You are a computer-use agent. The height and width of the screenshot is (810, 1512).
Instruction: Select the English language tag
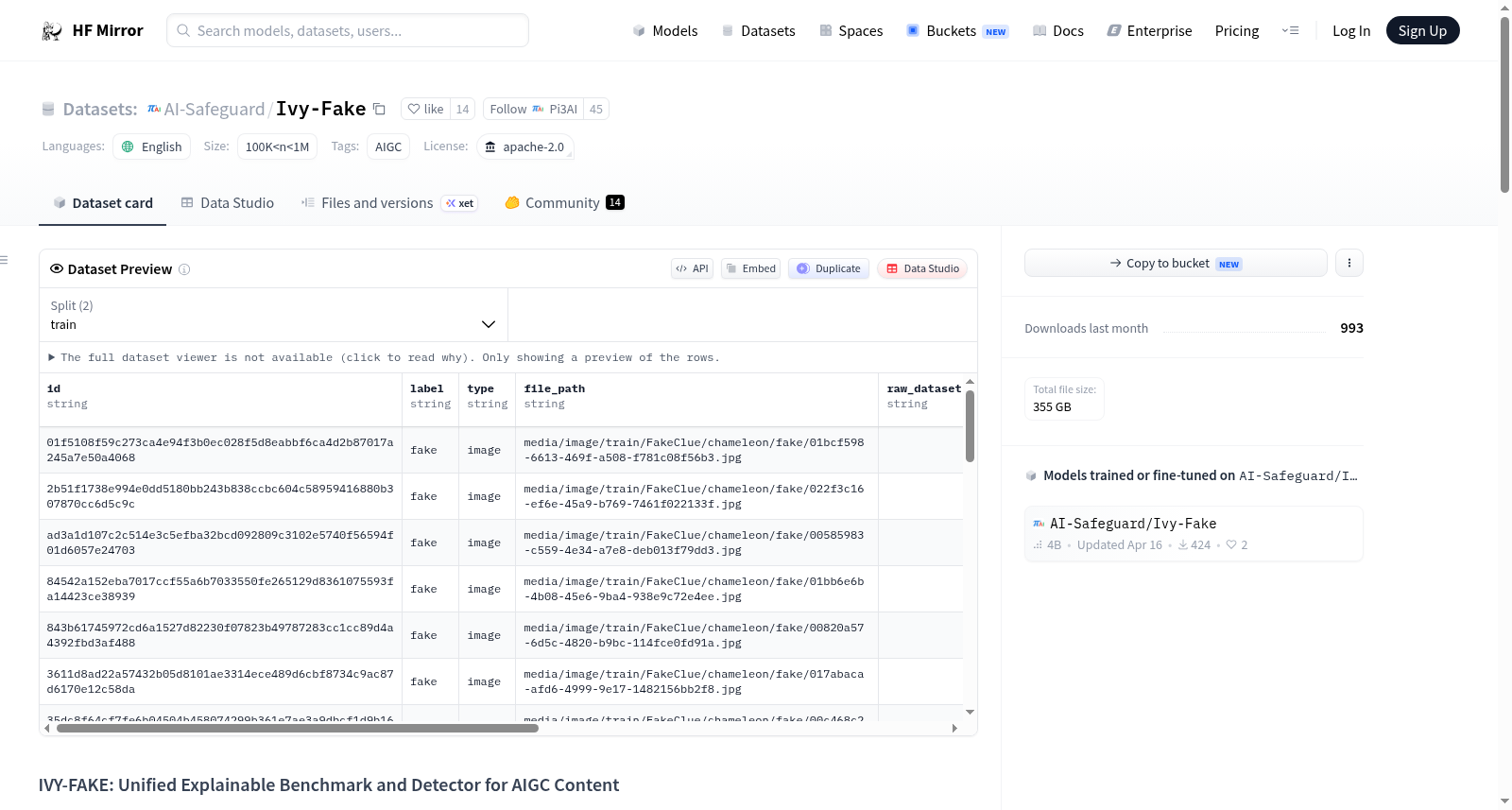(x=152, y=146)
